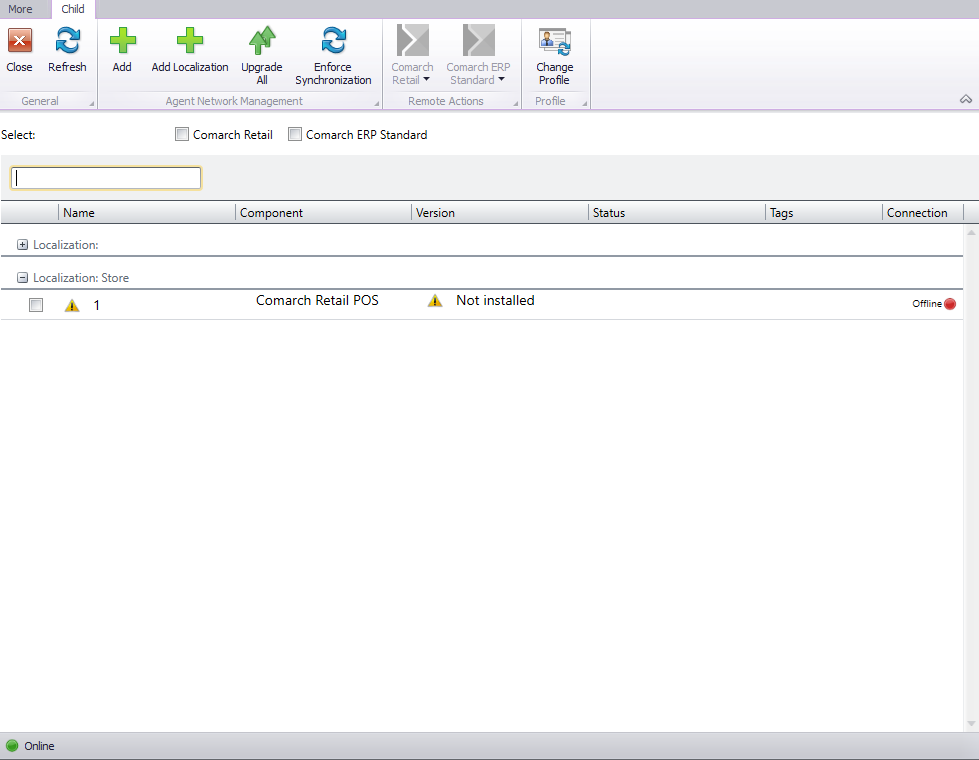Click the Localization: Store group label
979x760 pixels.
tap(81, 278)
